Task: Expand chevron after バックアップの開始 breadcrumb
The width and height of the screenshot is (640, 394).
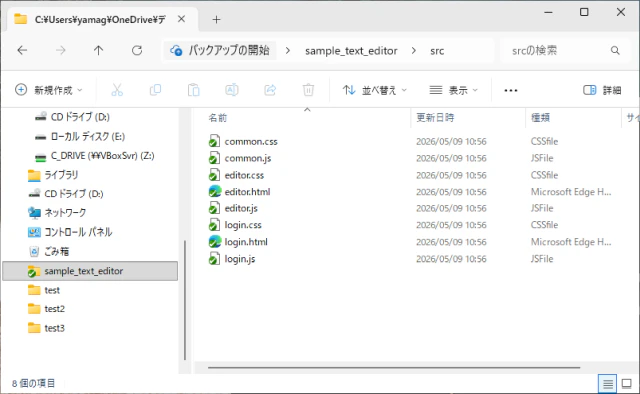Action: point(288,51)
